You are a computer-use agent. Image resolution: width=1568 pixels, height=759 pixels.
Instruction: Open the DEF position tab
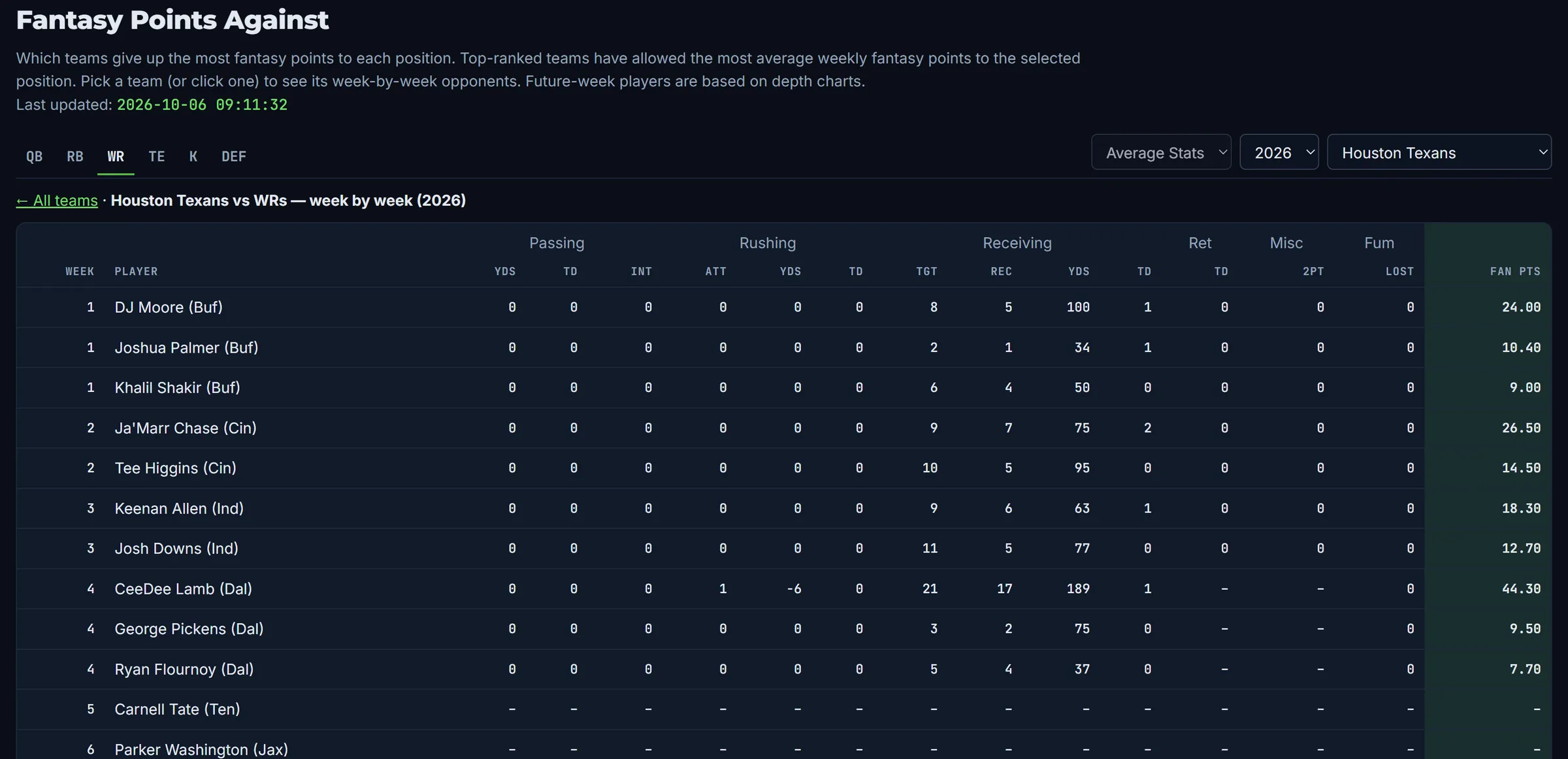click(x=233, y=156)
